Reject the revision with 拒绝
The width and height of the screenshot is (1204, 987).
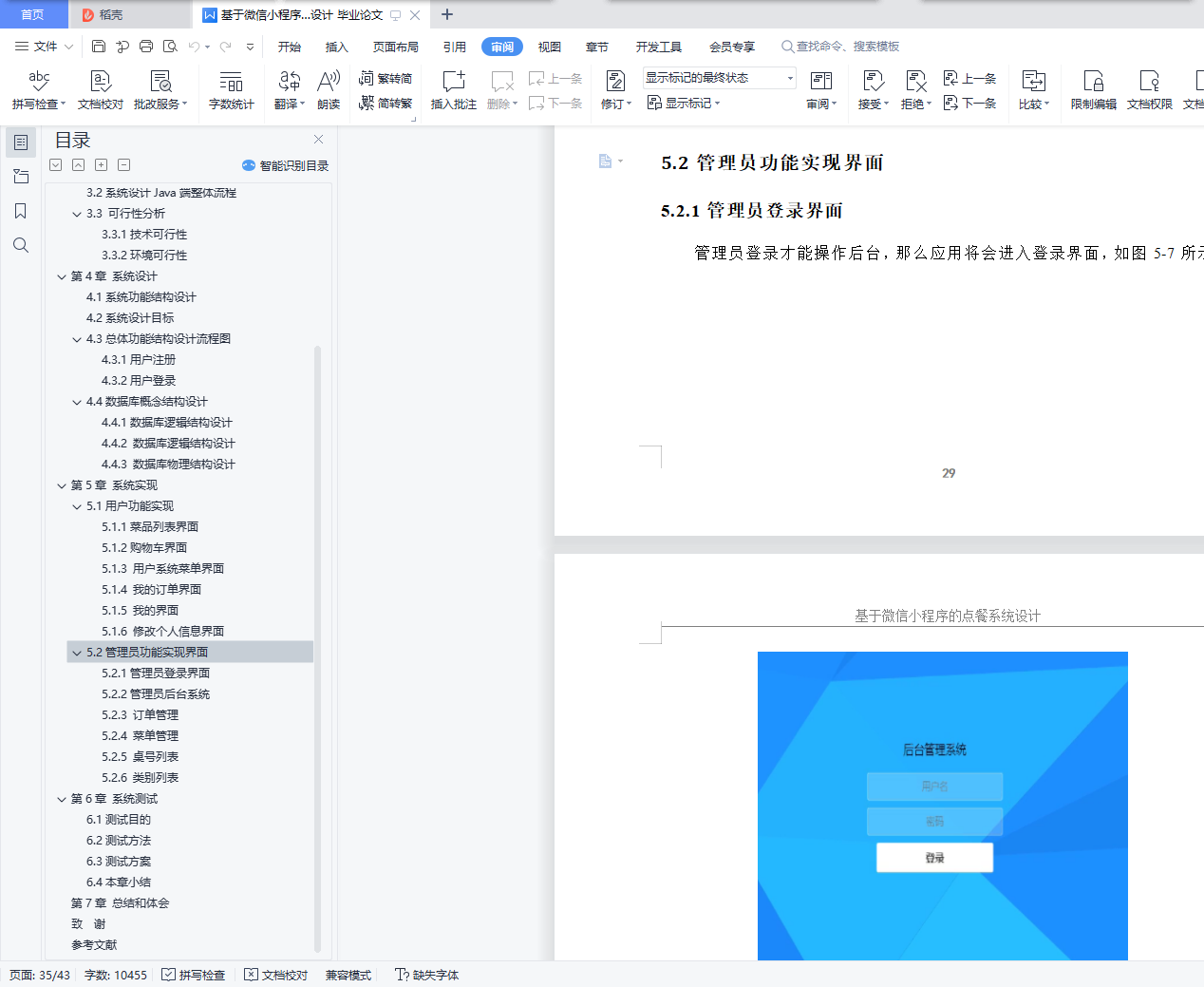(x=915, y=89)
